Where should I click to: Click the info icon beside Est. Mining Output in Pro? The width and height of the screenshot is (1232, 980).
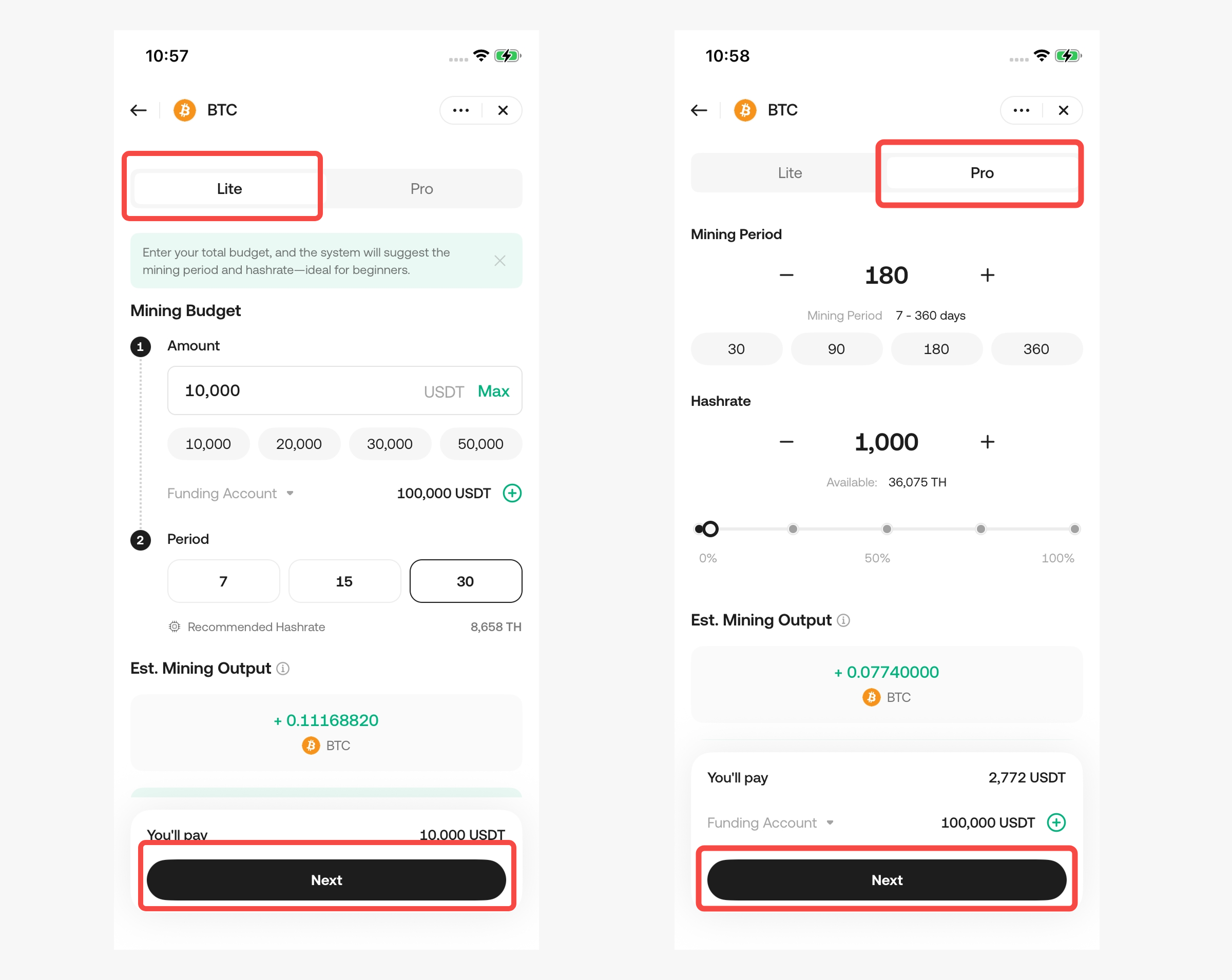843,620
